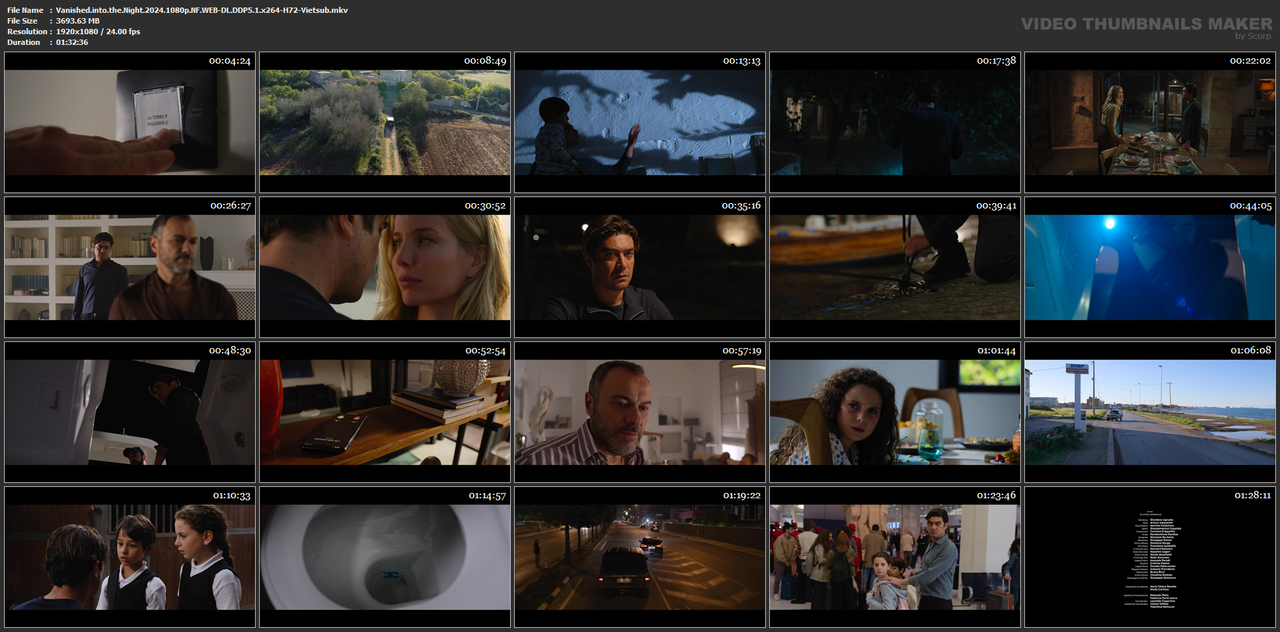Select the two children thumbnail at 01:10:33
The height and width of the screenshot is (632, 1280).
point(130,557)
